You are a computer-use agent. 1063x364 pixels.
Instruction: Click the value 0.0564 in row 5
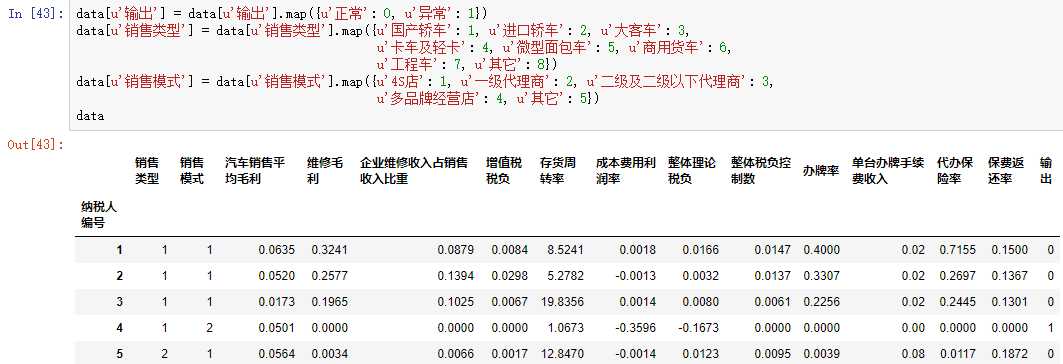277,354
